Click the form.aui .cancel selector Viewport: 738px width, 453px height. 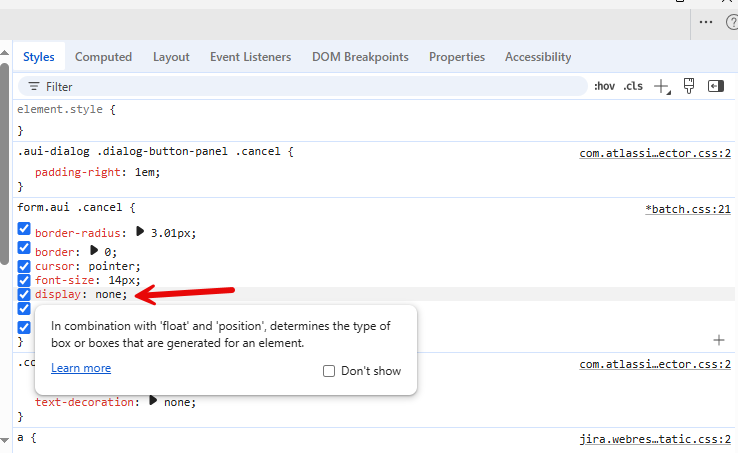(x=70, y=208)
